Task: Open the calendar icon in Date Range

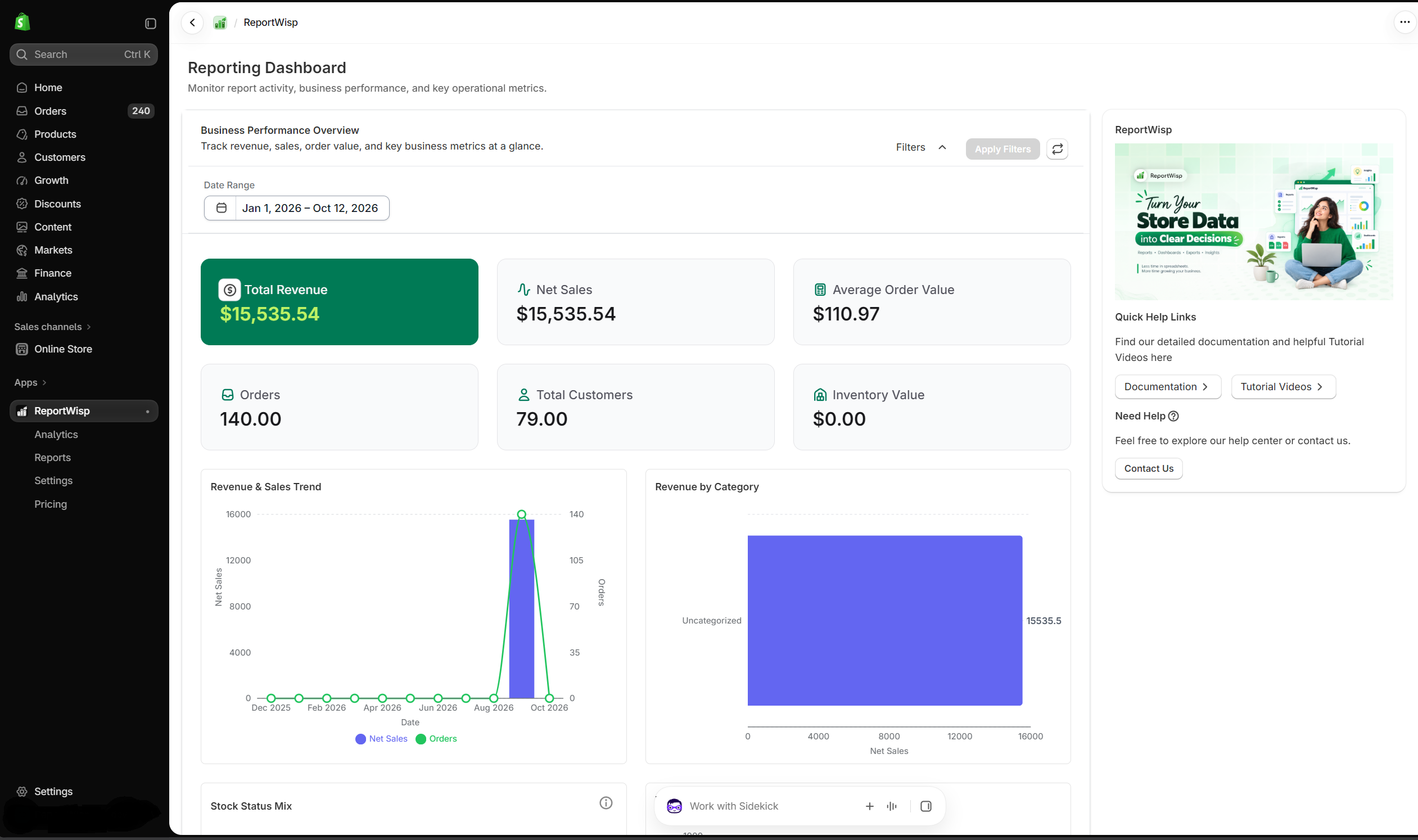Action: coord(221,207)
